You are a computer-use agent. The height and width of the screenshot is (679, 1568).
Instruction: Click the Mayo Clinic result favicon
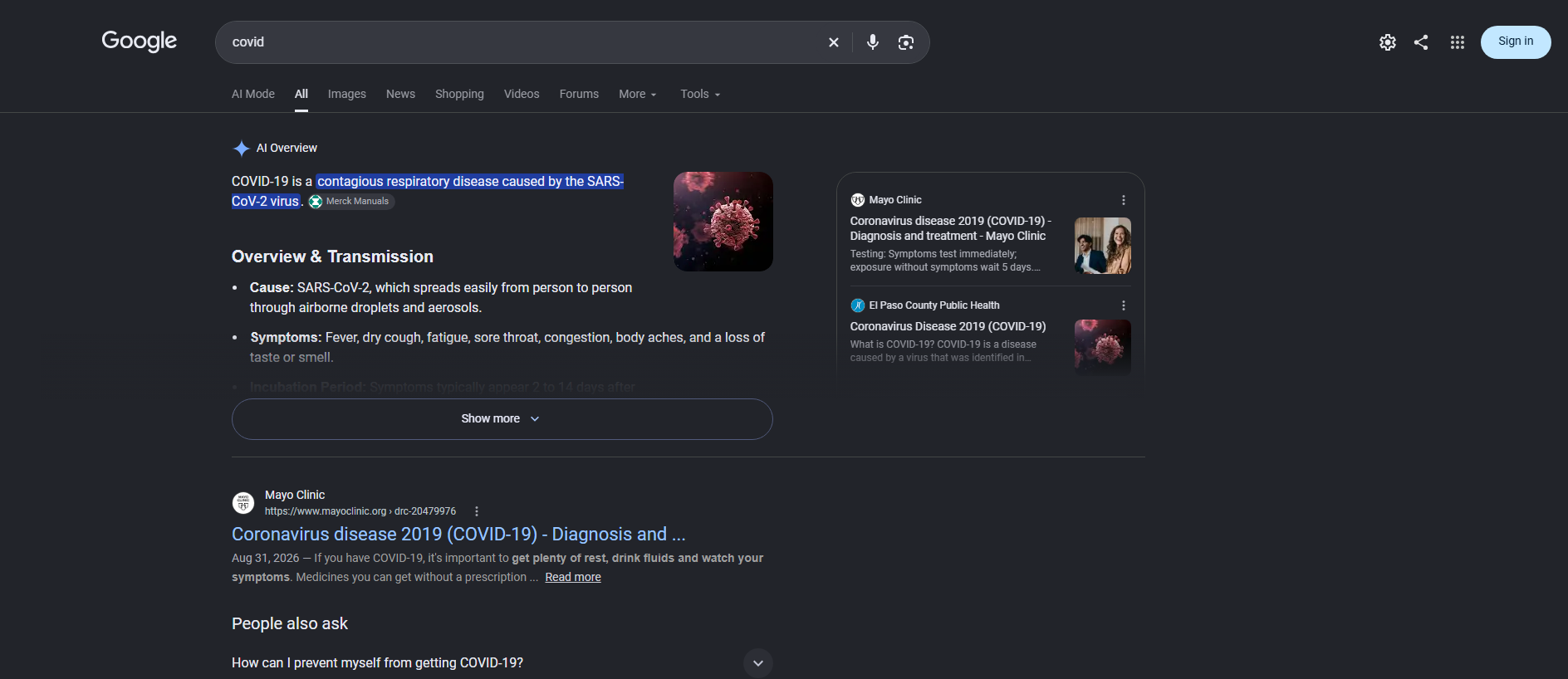click(x=243, y=502)
